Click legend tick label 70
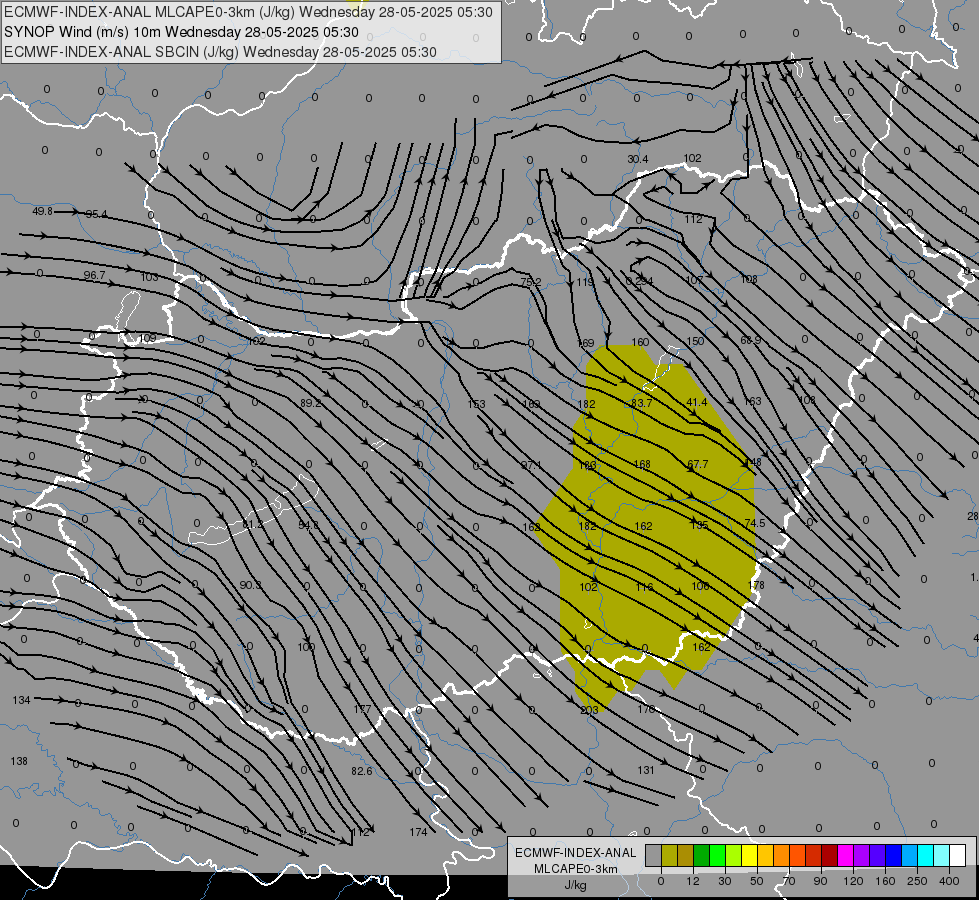Viewport: 979px width, 900px height. tap(789, 881)
